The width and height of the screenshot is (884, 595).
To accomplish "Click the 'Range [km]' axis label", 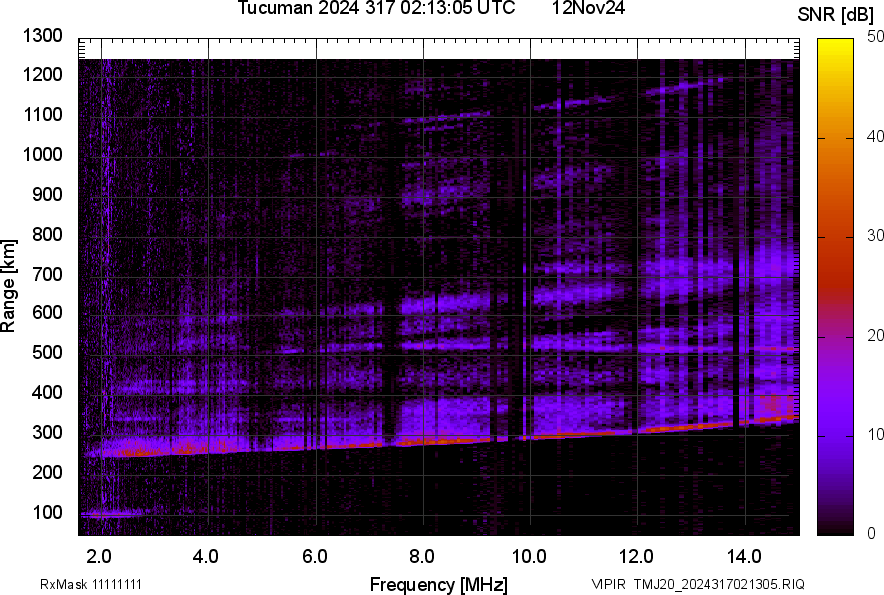I will tap(8, 285).
